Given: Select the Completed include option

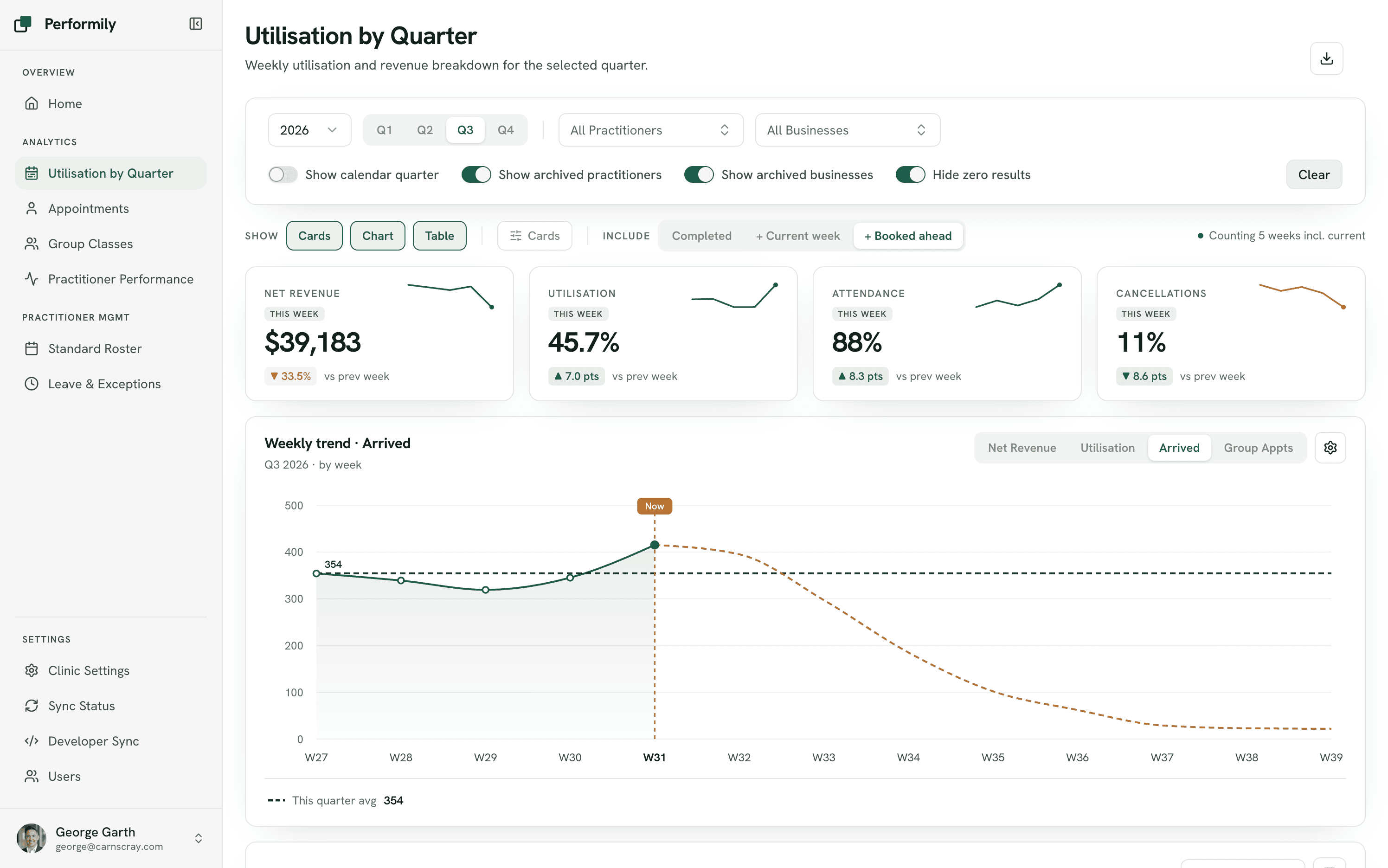Looking at the screenshot, I should point(701,236).
